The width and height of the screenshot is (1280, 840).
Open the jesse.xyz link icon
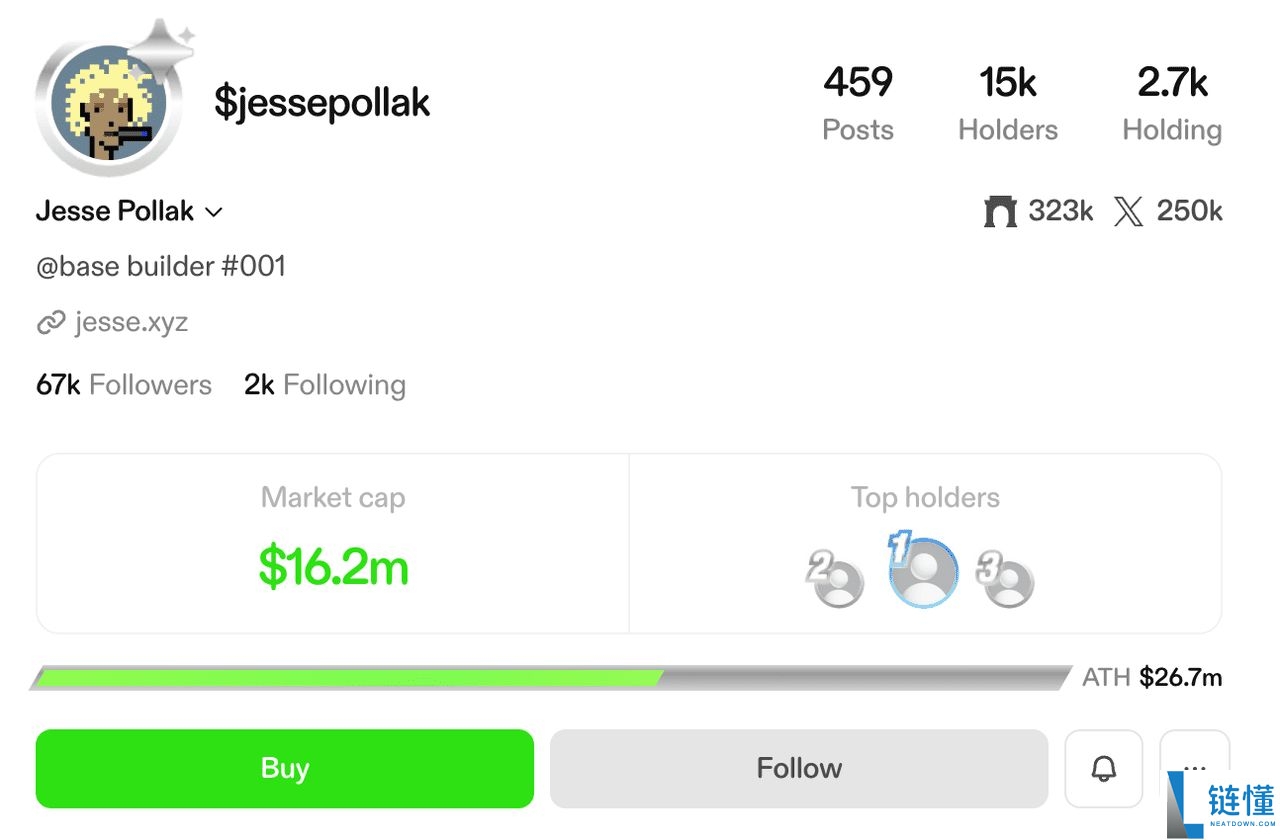tap(53, 322)
